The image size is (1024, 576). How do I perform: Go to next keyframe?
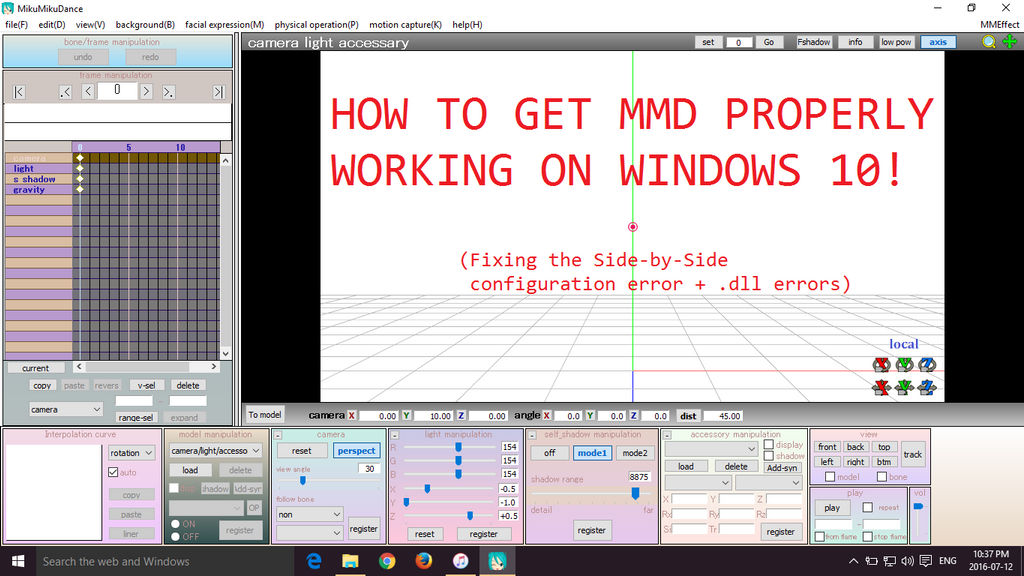tap(168, 92)
